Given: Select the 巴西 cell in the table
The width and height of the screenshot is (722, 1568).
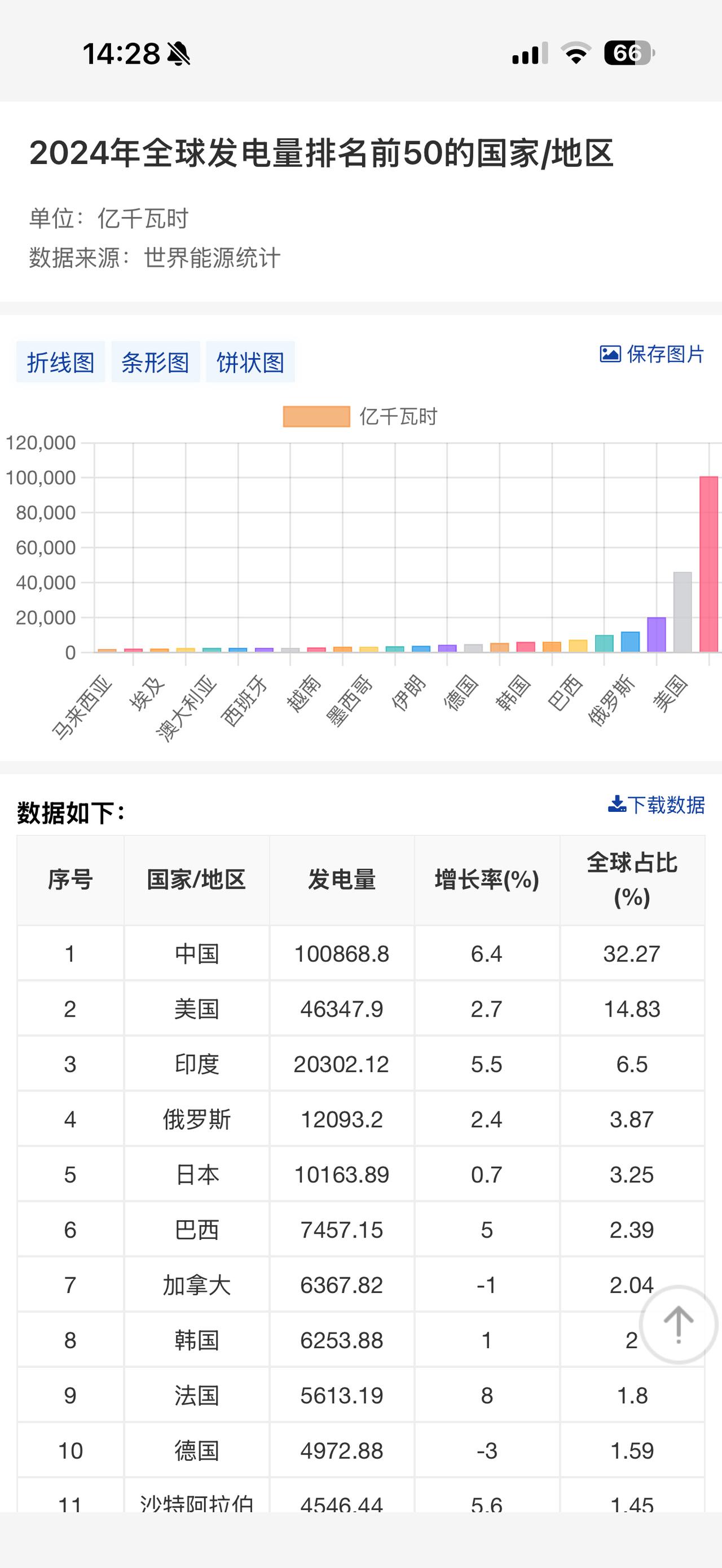Looking at the screenshot, I should point(197,1230).
